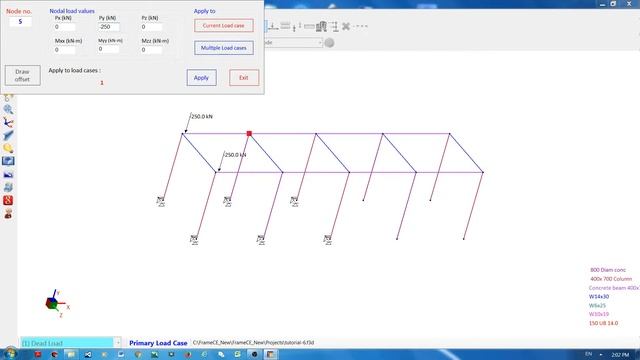Image resolution: width=640 pixels, height=360 pixels.
Task: Click the Px (kN) input field
Action: (64, 27)
